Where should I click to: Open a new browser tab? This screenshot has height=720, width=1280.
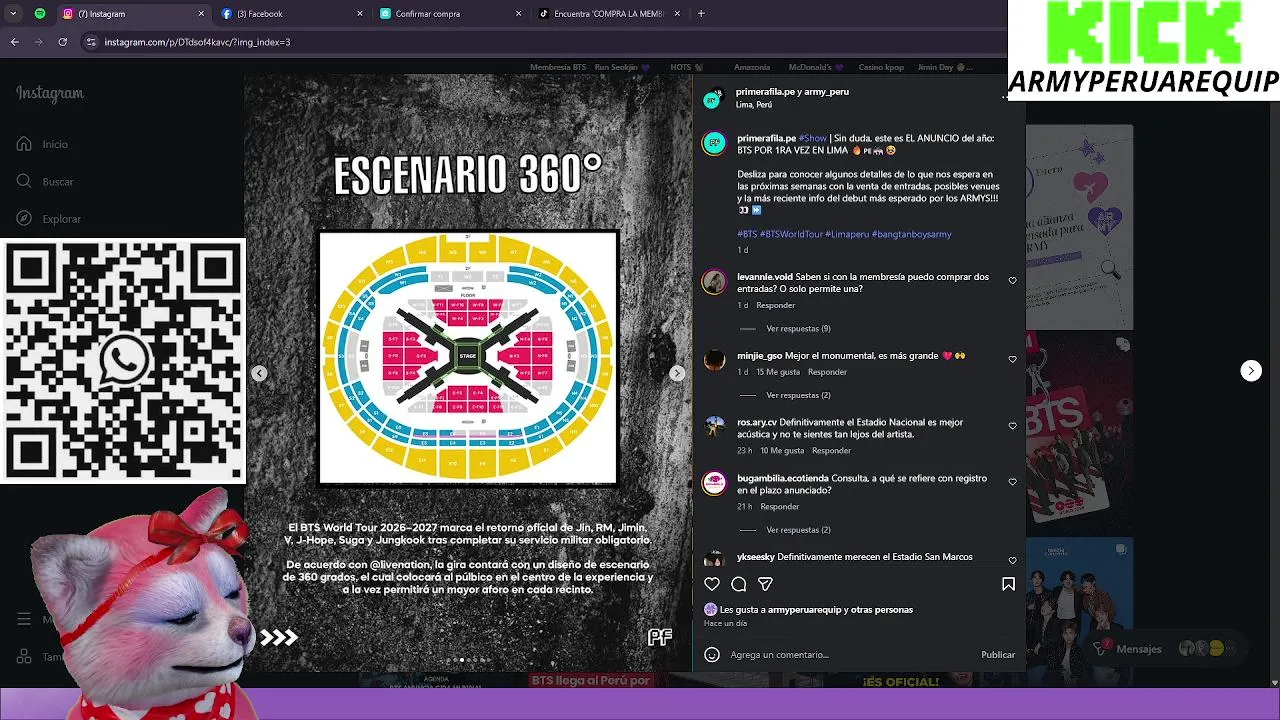(701, 14)
